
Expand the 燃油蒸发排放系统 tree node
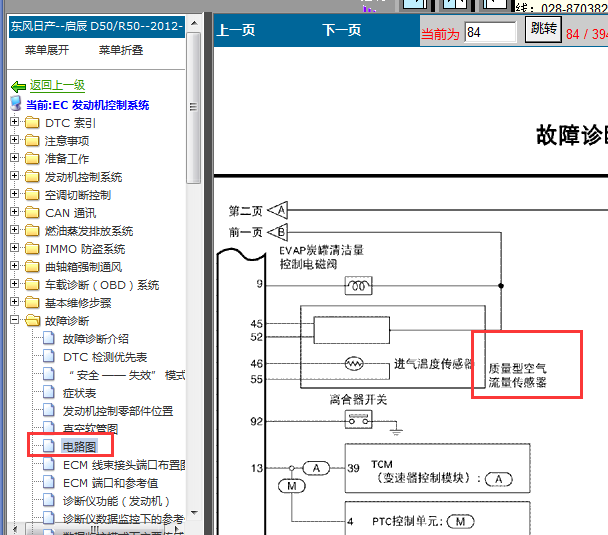coord(14,230)
